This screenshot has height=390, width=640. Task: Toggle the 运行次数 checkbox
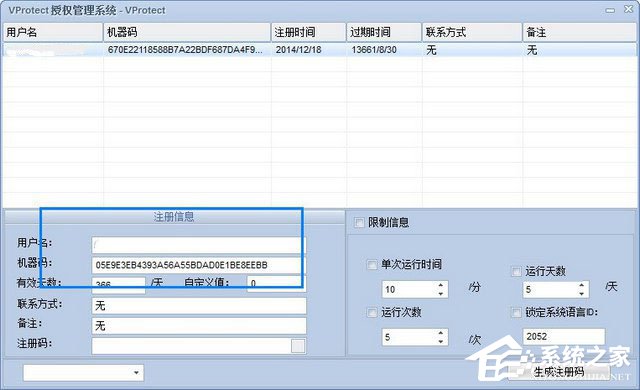(x=372, y=312)
